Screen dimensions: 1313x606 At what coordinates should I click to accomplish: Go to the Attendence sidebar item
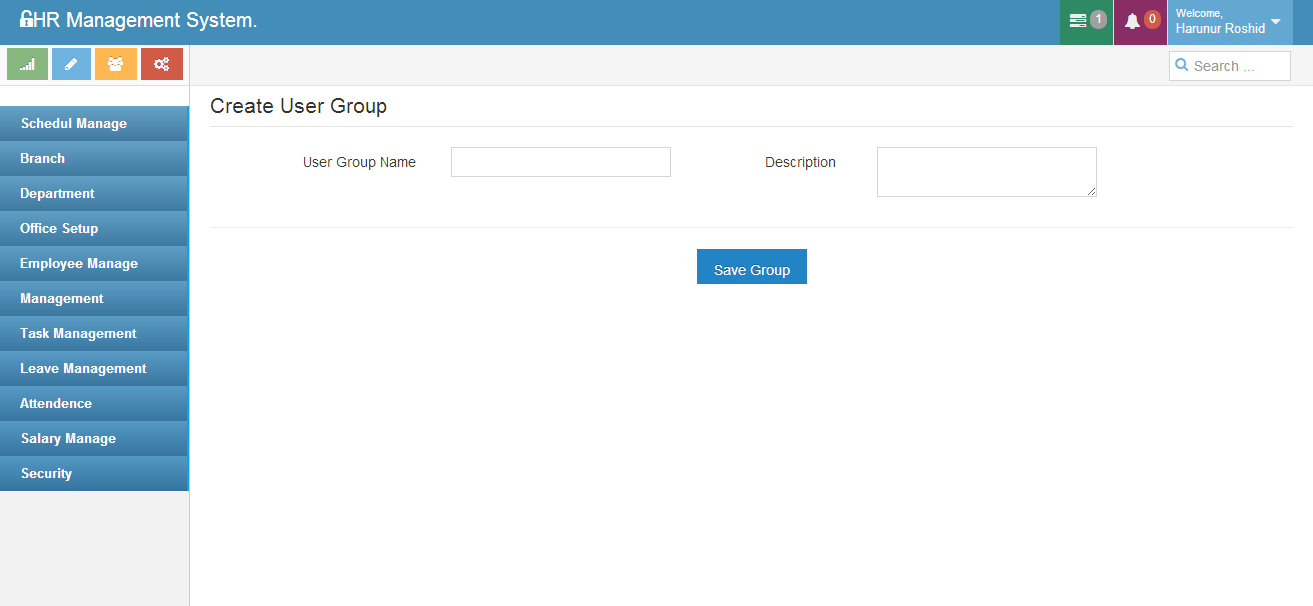[56, 404]
